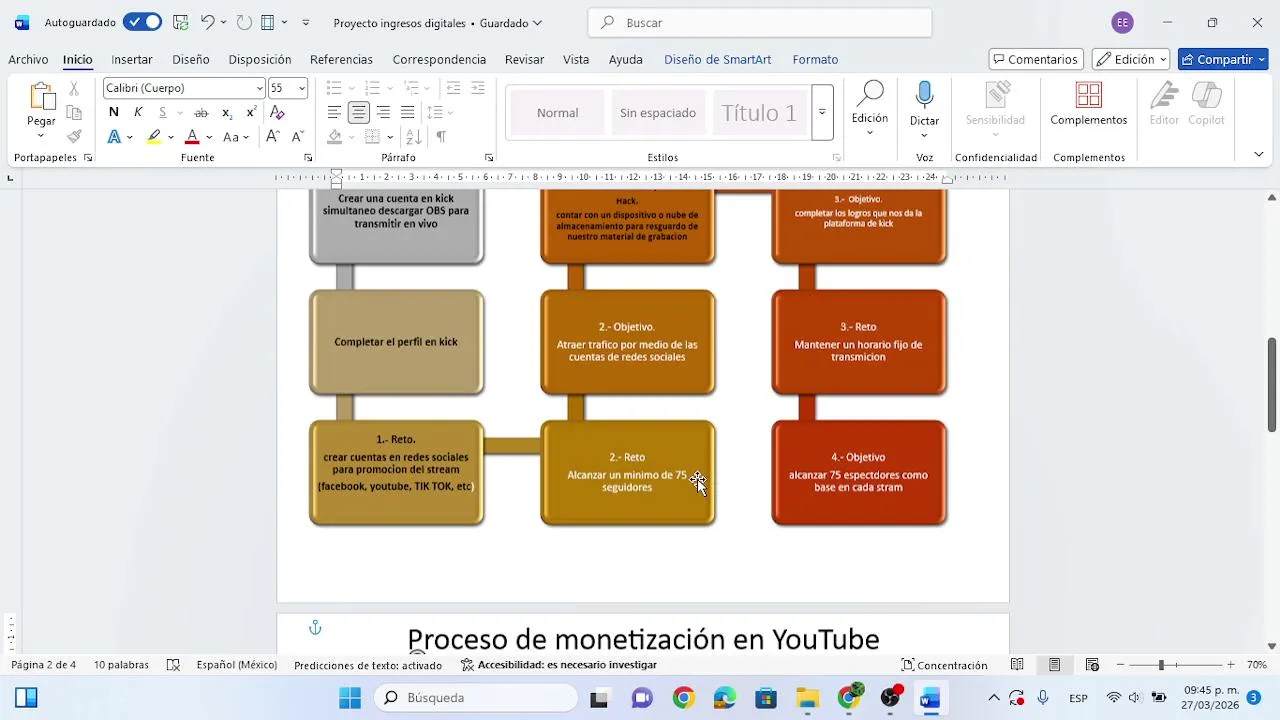Increase font size with A-up icon

273,137
